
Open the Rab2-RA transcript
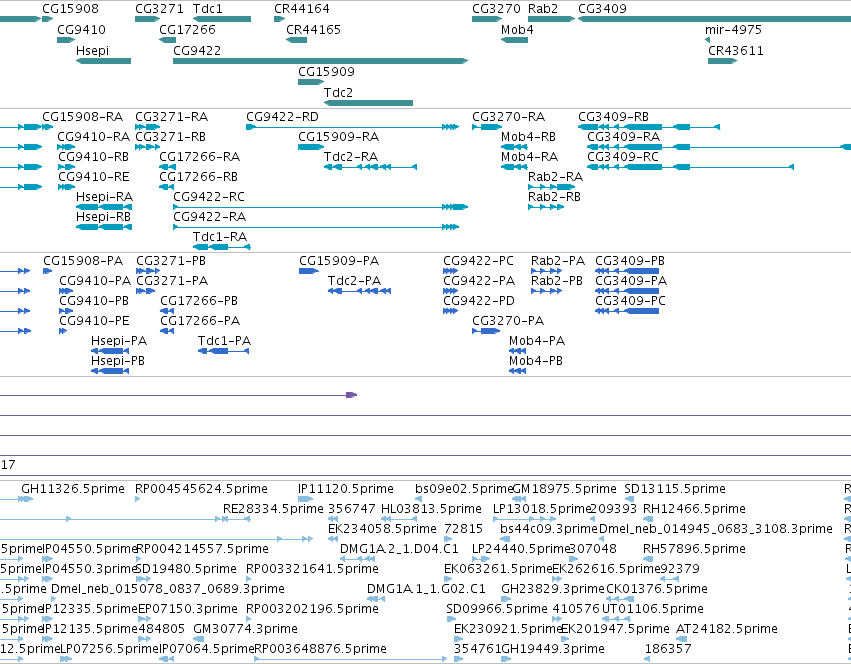[551, 187]
